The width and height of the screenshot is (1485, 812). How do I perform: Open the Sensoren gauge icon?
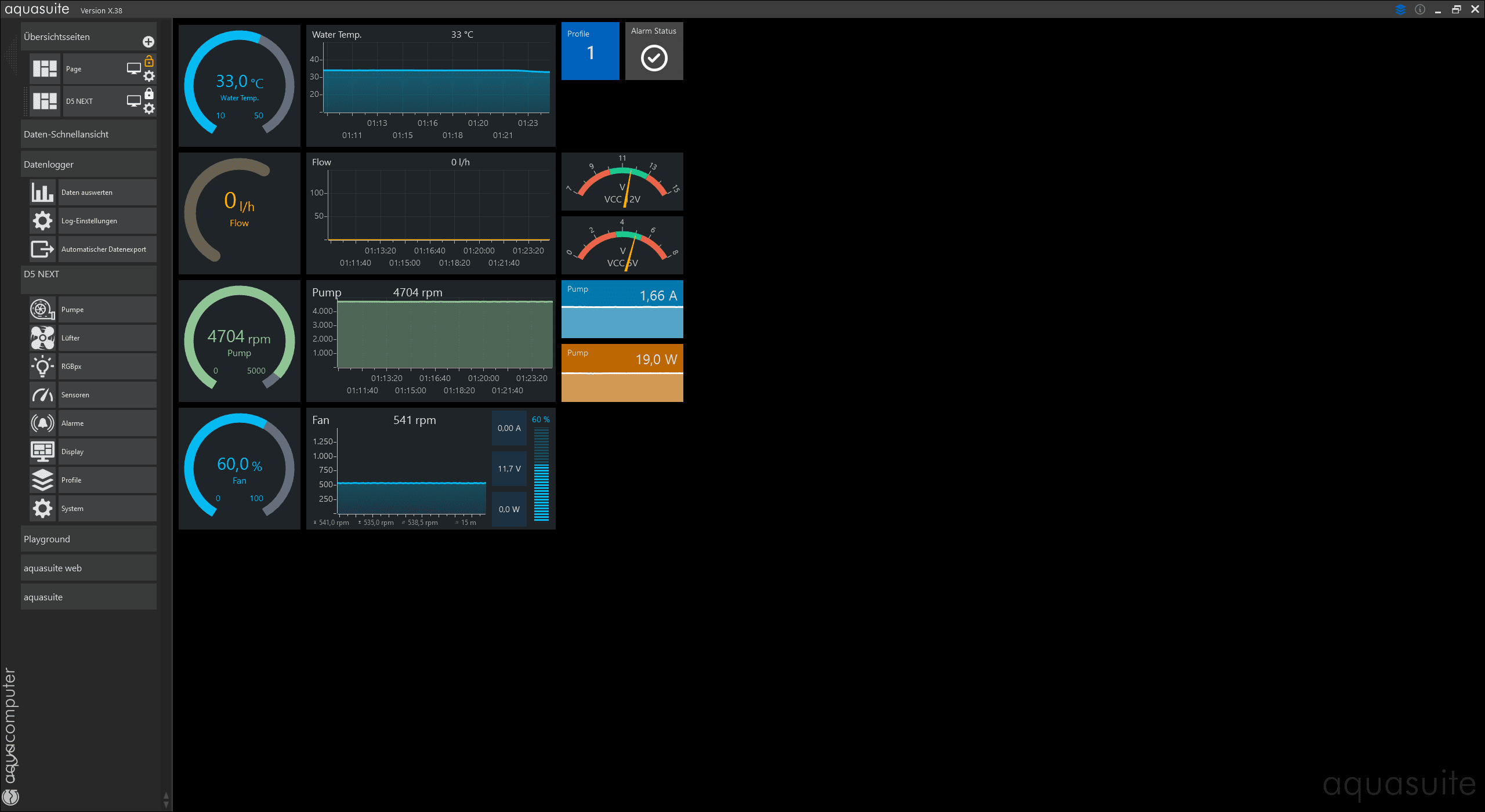coord(42,395)
